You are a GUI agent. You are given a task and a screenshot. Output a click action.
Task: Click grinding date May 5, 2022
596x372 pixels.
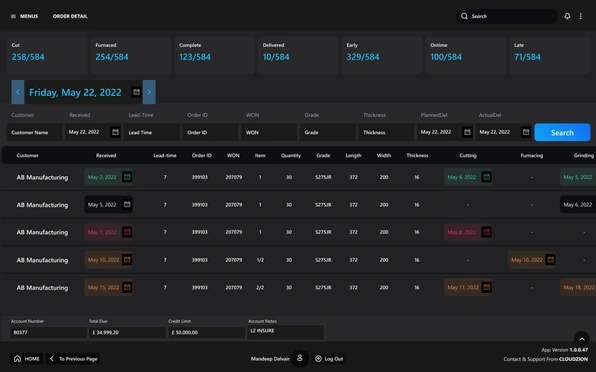pyautogui.click(x=577, y=177)
